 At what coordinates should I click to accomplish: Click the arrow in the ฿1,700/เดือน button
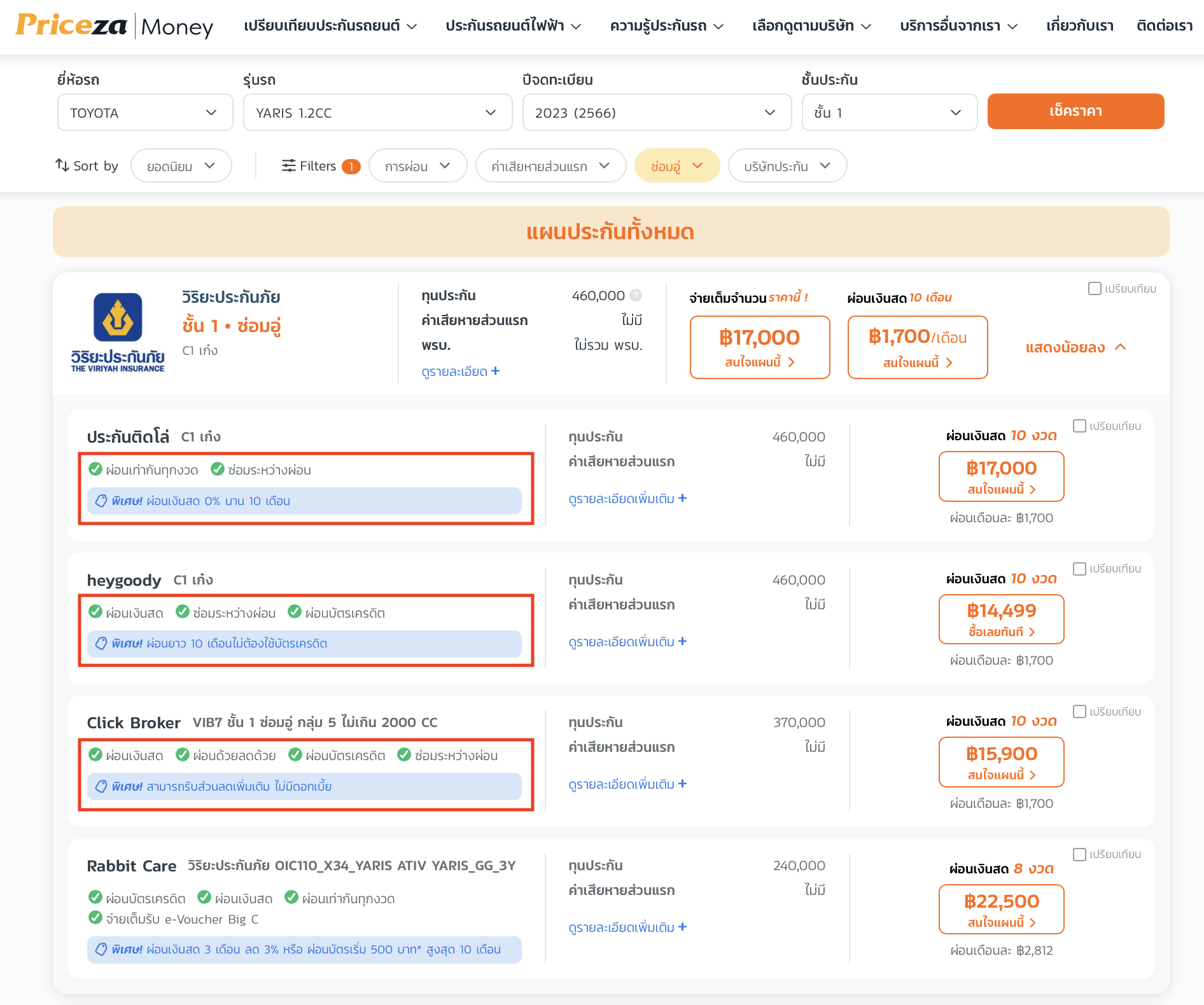949,363
